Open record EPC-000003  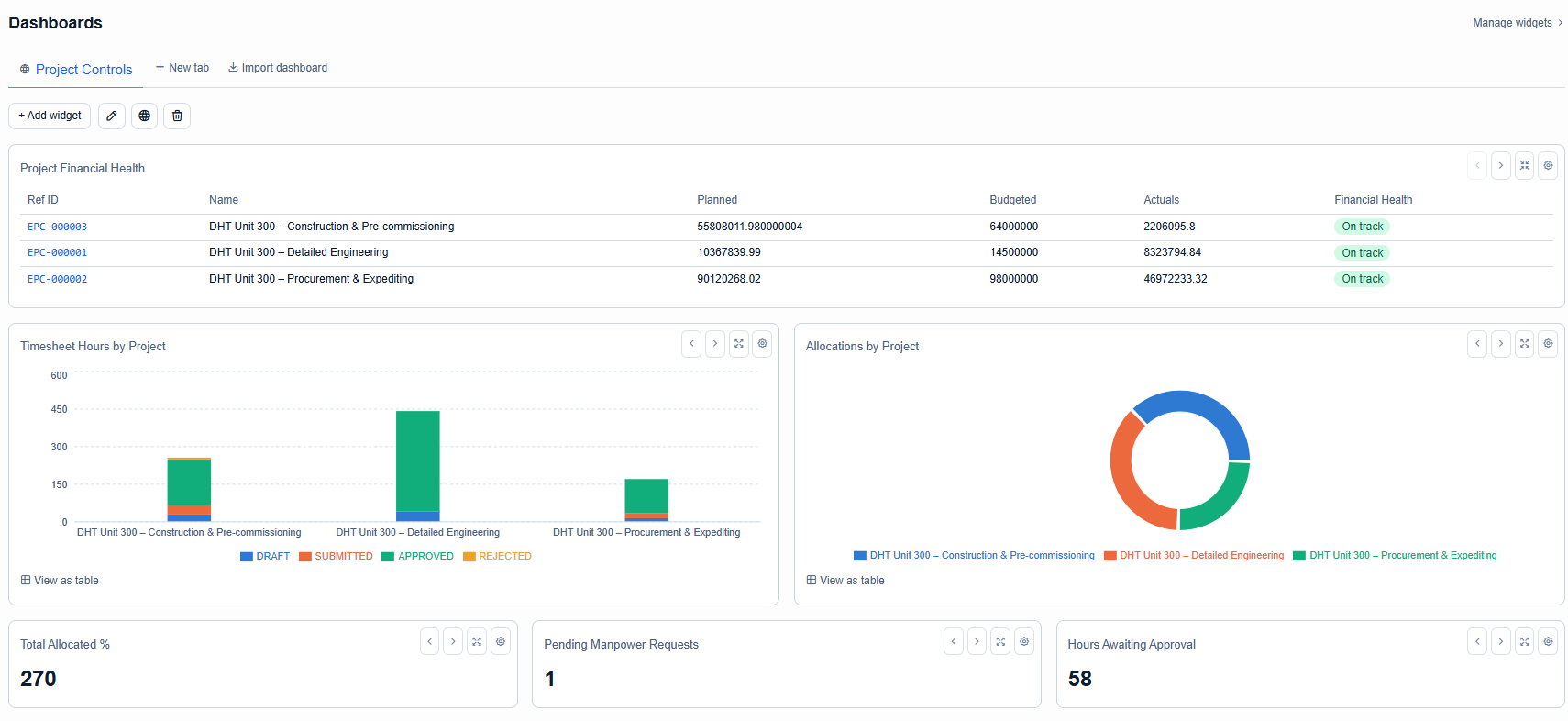tap(57, 227)
